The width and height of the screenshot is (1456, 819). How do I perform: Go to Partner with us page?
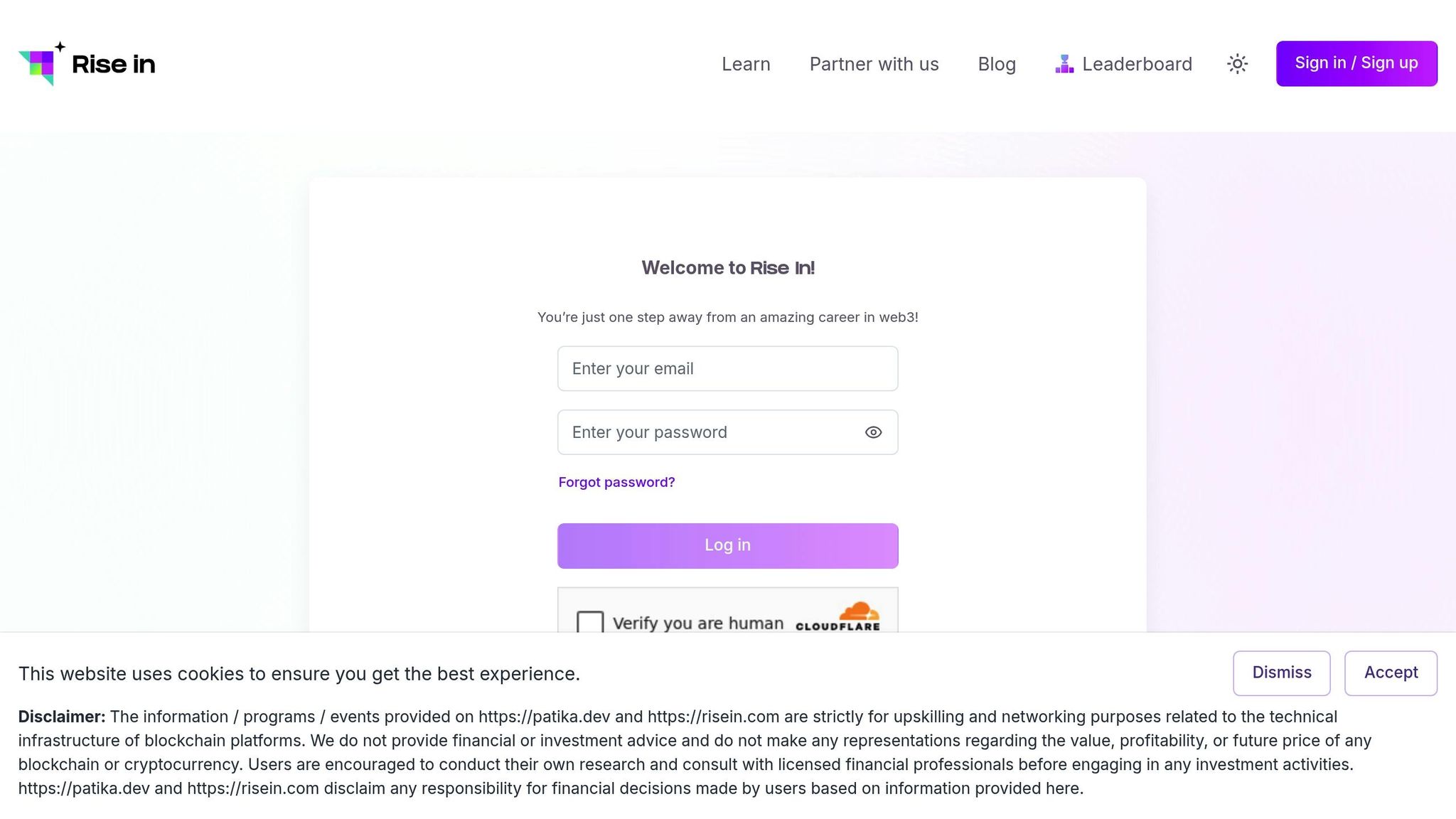874,64
